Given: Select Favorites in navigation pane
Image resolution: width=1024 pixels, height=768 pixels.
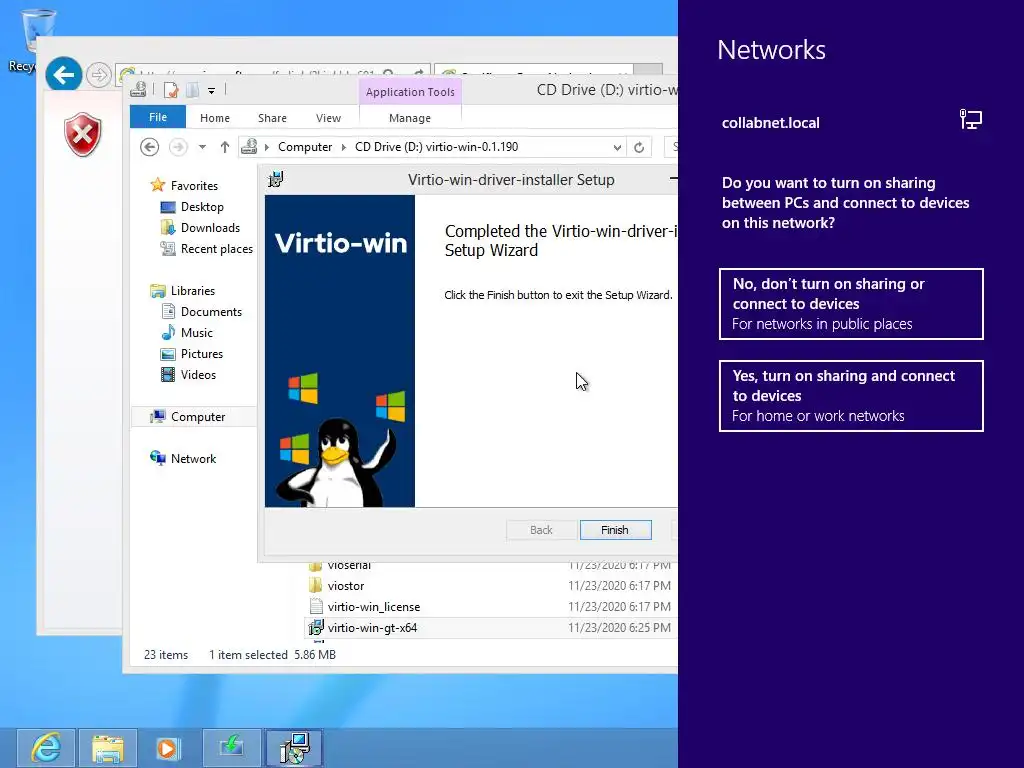Looking at the screenshot, I should (194, 185).
